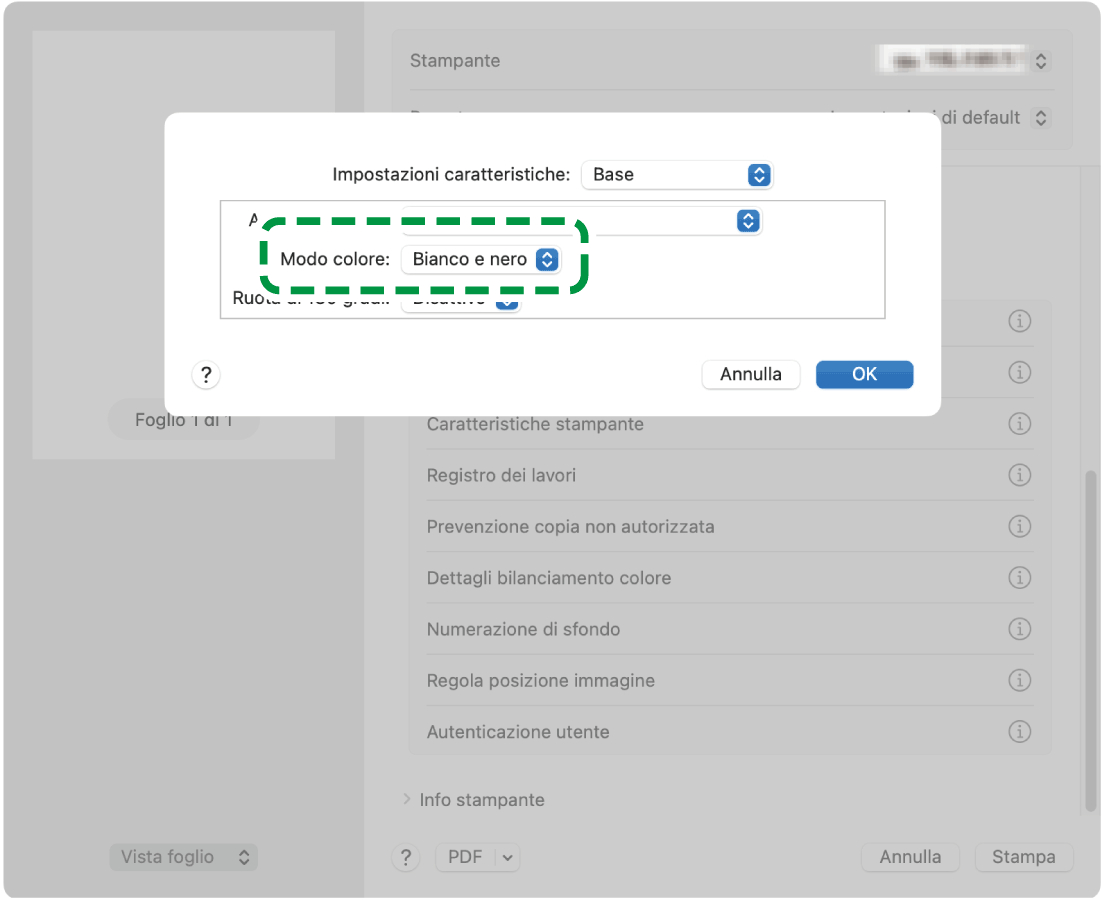1102x900 pixels.
Task: Select the Caratteristiche stampante row
Action: [x=730, y=424]
